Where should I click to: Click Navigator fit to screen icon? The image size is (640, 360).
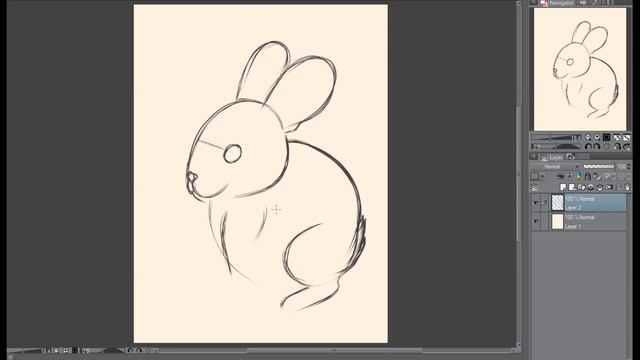[618, 137]
